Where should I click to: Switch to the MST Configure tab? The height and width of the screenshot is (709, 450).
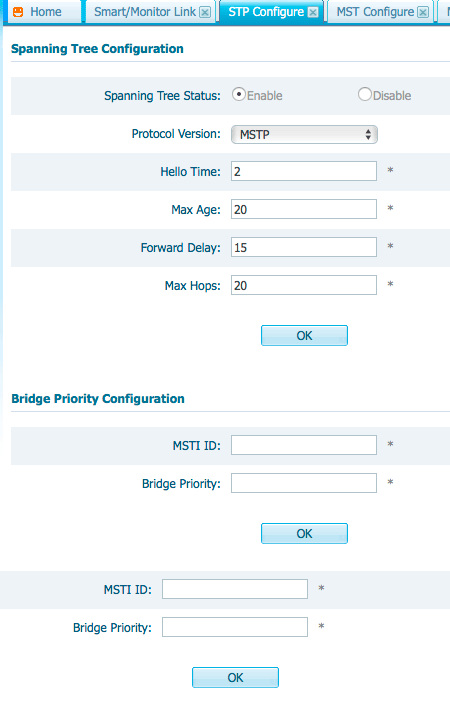point(375,12)
